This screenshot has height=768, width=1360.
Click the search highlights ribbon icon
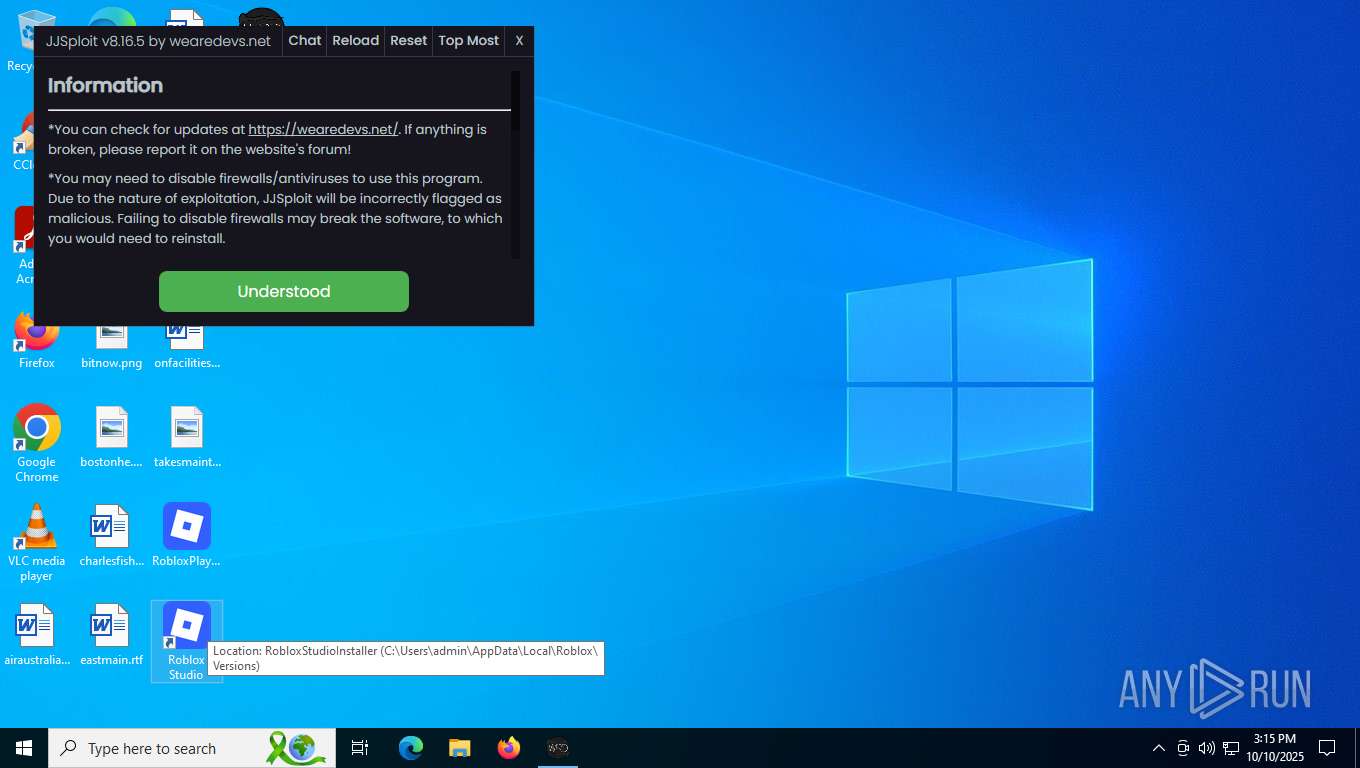(x=296, y=748)
